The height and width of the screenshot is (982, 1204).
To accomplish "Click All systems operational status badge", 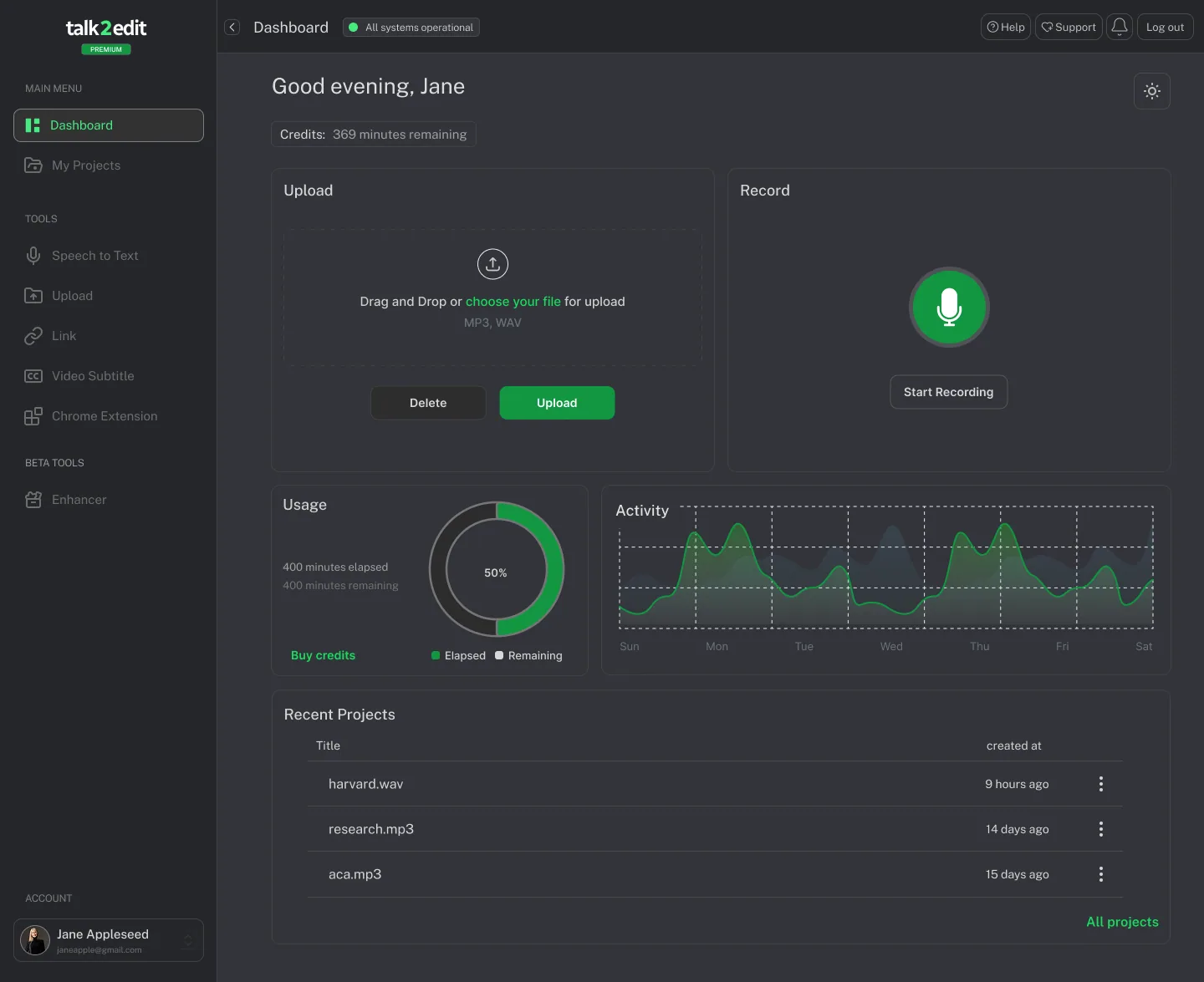I will click(x=411, y=28).
